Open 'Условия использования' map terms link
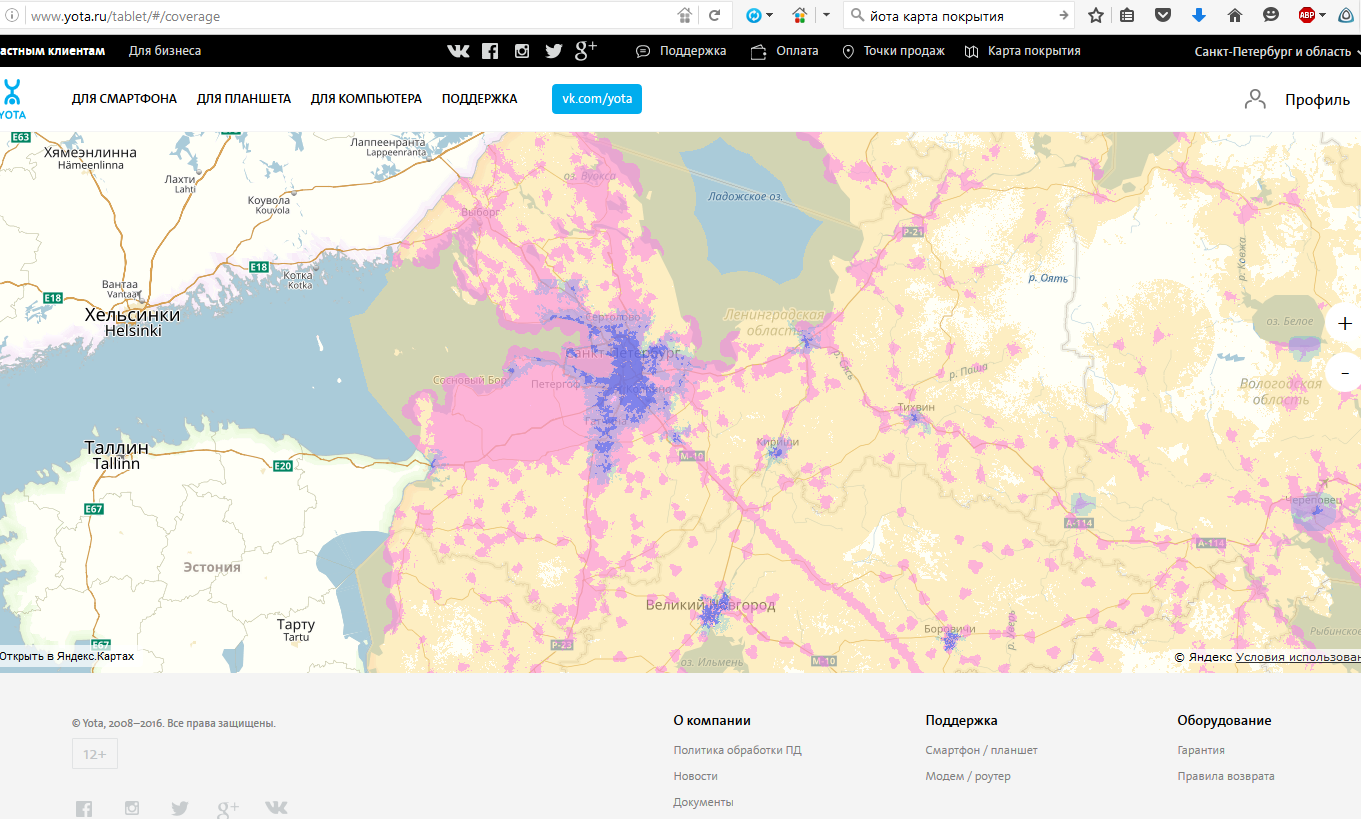 click(1298, 657)
